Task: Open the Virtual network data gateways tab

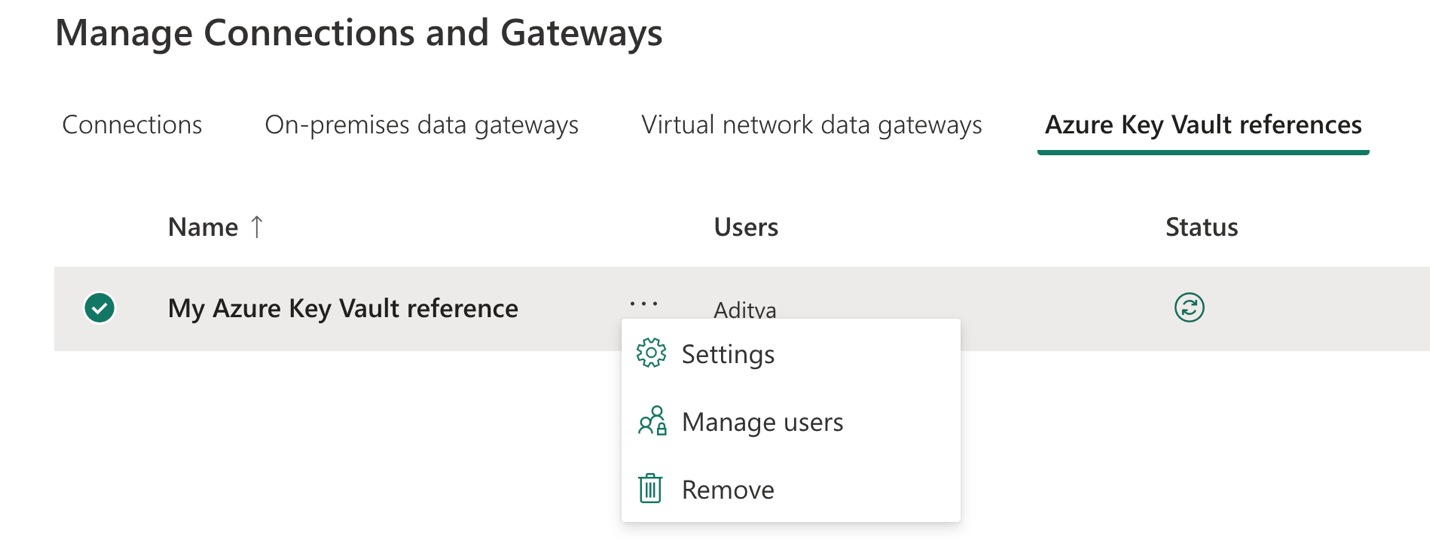Action: click(812, 125)
